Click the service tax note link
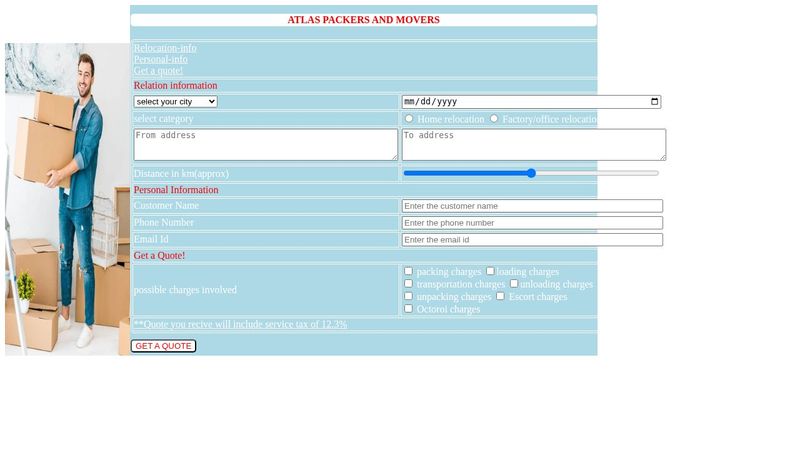The height and width of the screenshot is (450, 800). [x=241, y=324]
